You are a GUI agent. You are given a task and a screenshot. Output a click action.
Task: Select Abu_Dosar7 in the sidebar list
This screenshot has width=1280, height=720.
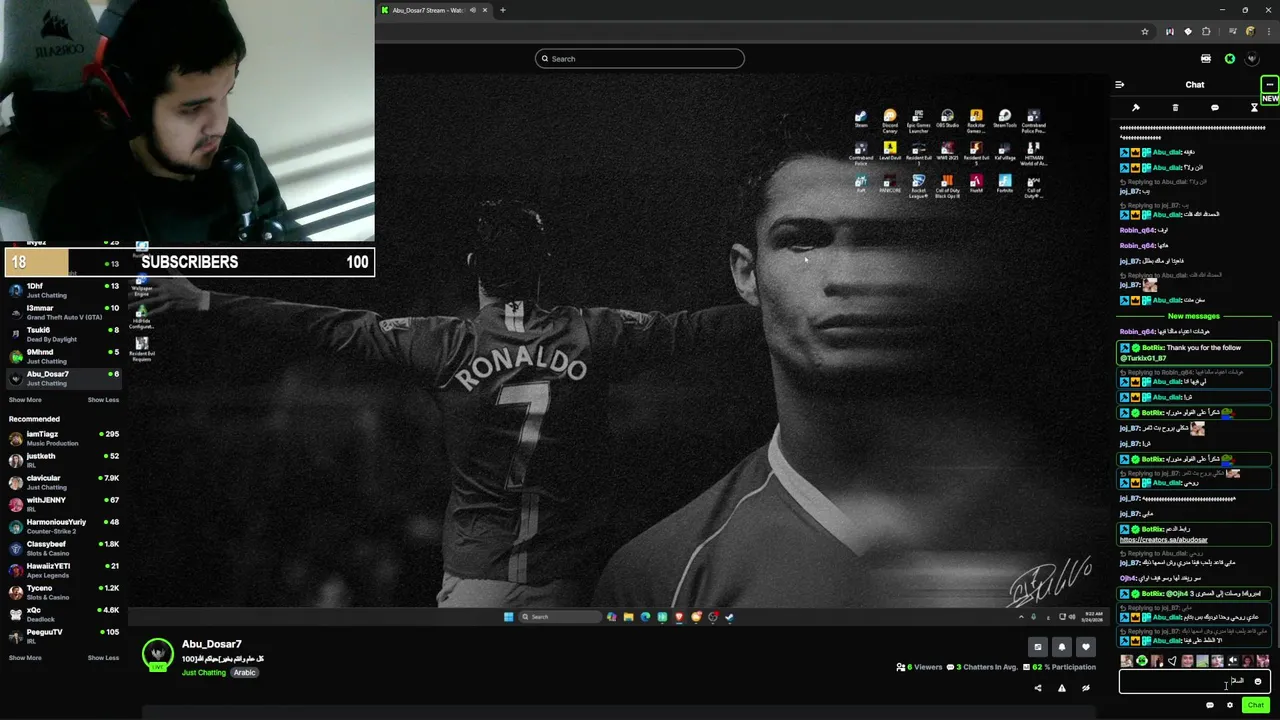(x=62, y=378)
